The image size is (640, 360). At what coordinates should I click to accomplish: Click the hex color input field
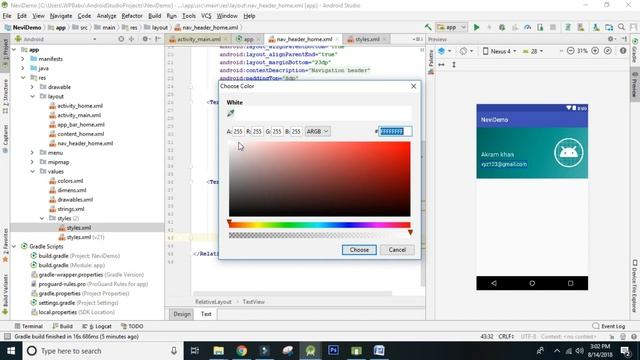click(x=395, y=131)
